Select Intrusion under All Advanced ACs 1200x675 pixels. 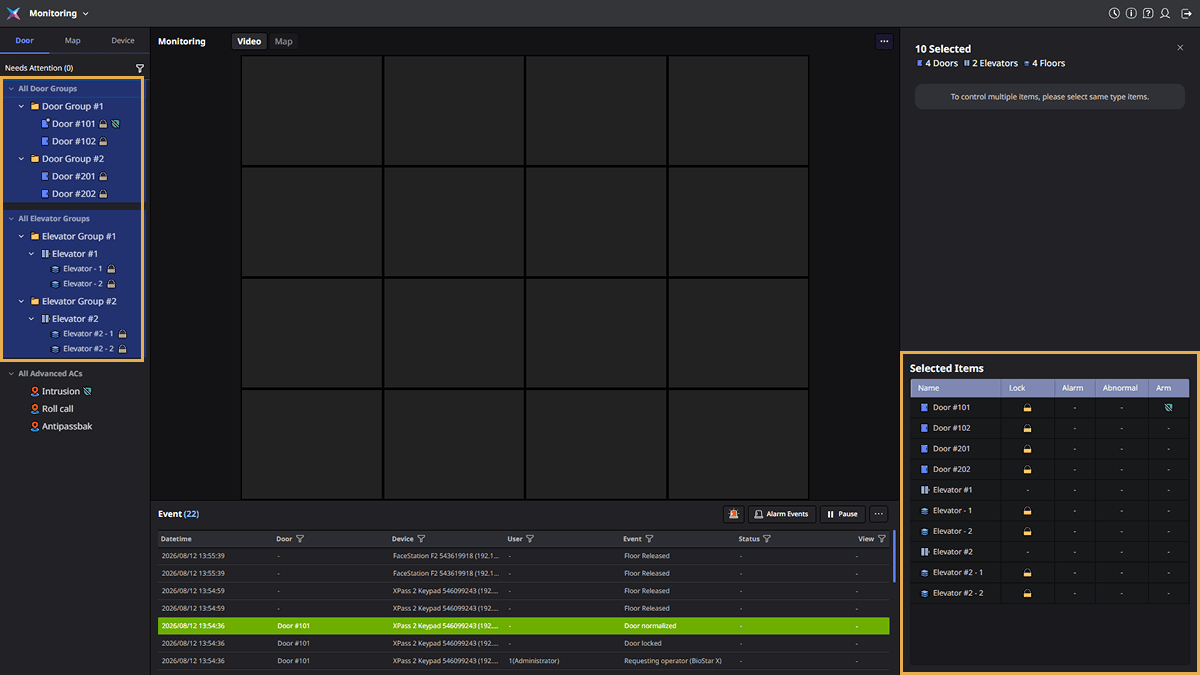pyautogui.click(x=61, y=391)
